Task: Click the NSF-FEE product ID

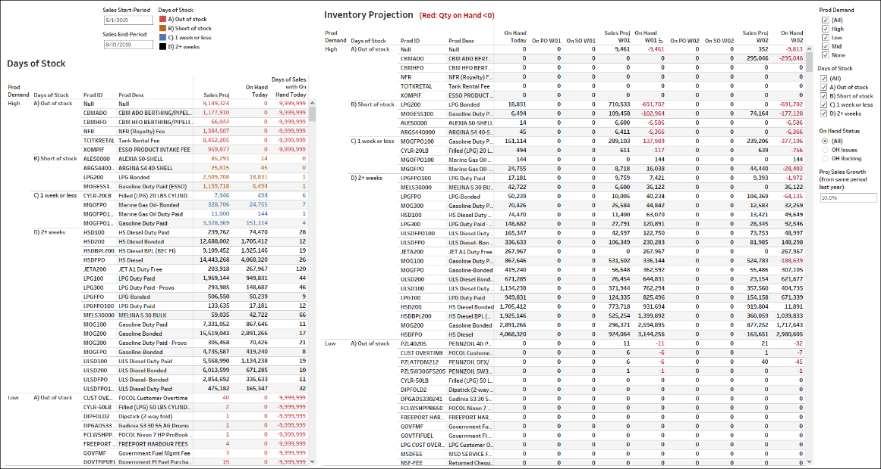Action: [x=410, y=462]
